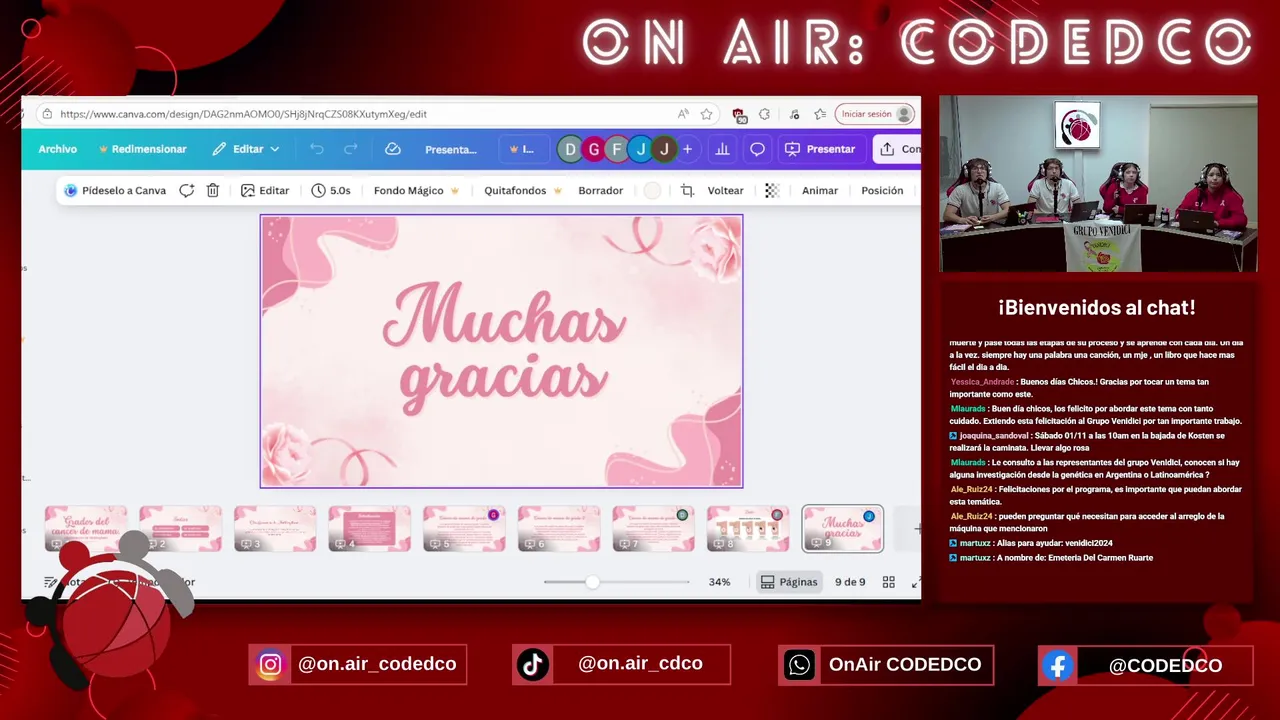Redo the last undone action
Image resolution: width=1280 pixels, height=720 pixels.
pyautogui.click(x=350, y=149)
